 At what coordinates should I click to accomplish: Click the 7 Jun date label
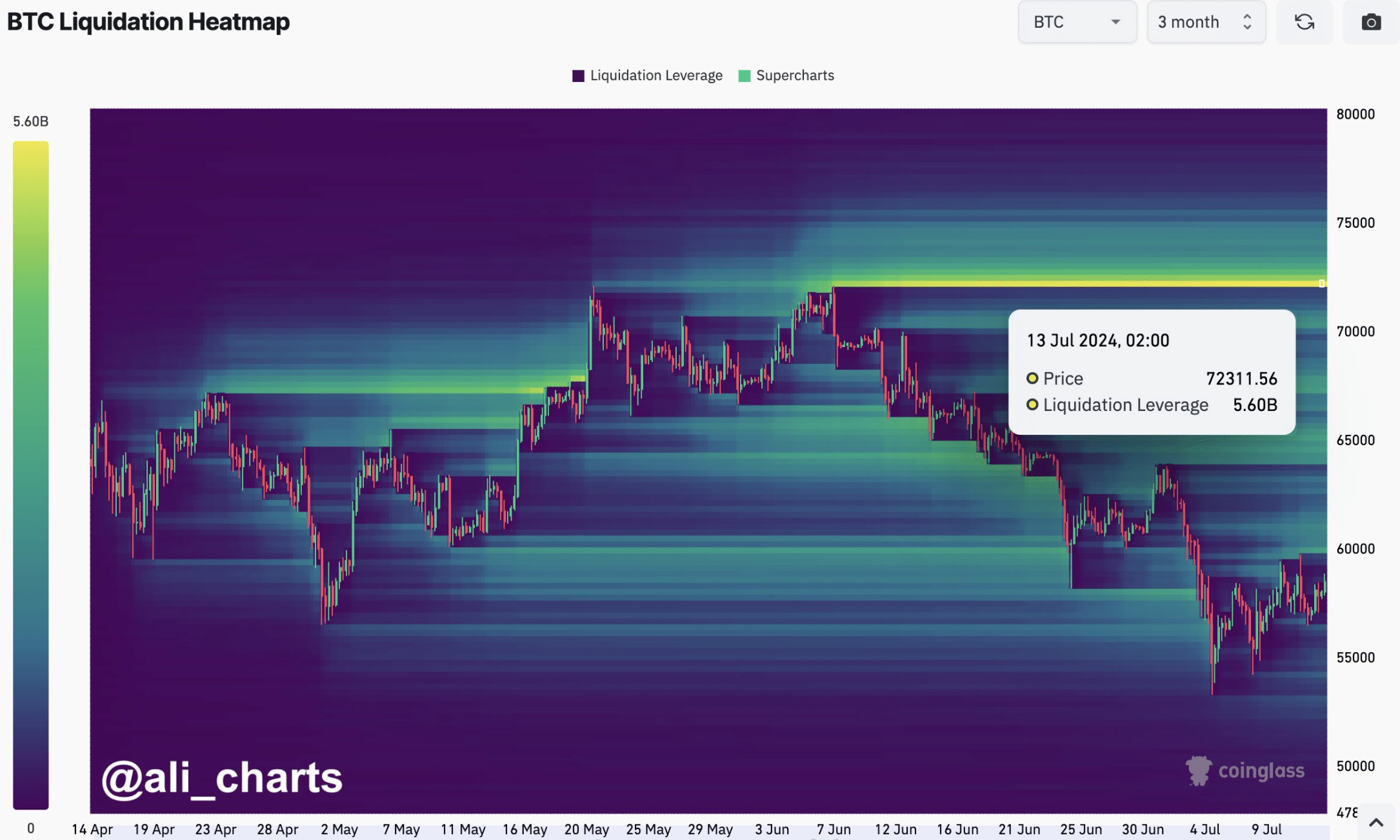point(834,830)
